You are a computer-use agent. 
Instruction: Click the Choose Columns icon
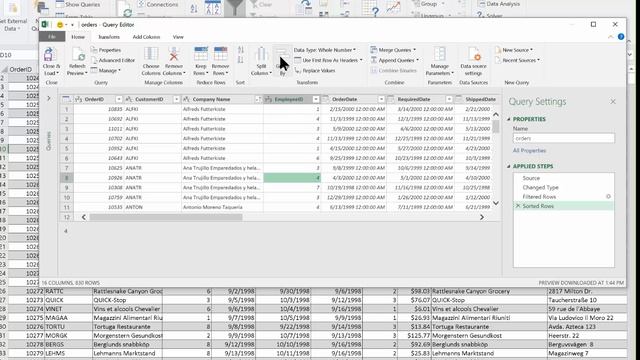coord(151,54)
